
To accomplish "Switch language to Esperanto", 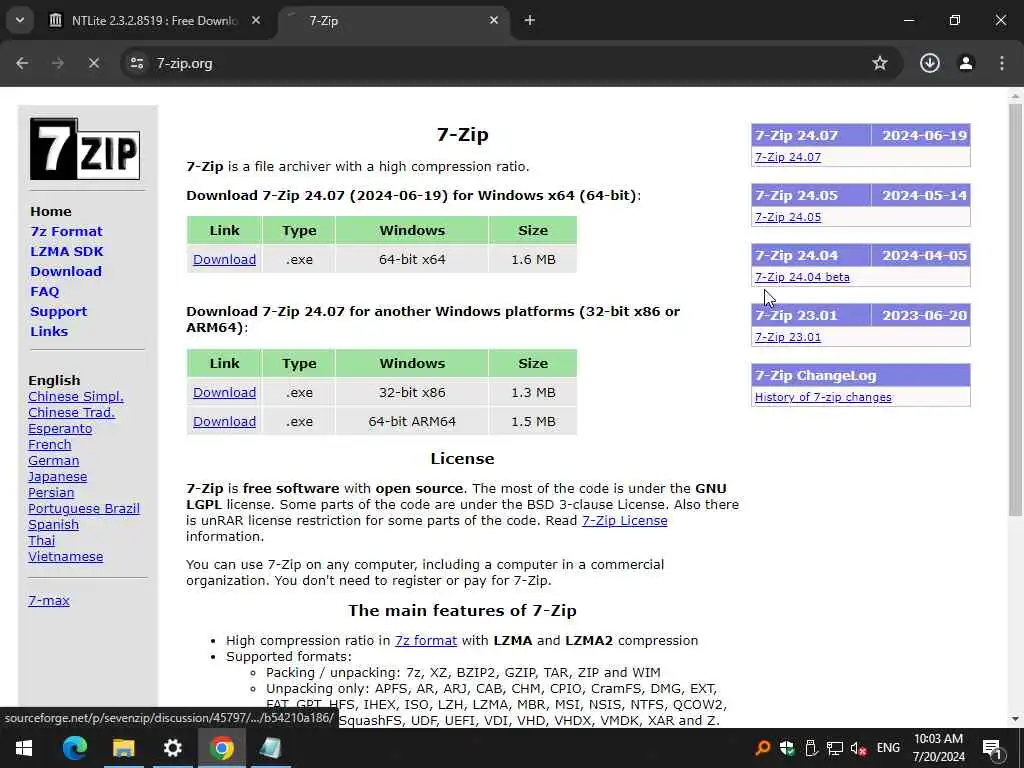I will [x=60, y=428].
